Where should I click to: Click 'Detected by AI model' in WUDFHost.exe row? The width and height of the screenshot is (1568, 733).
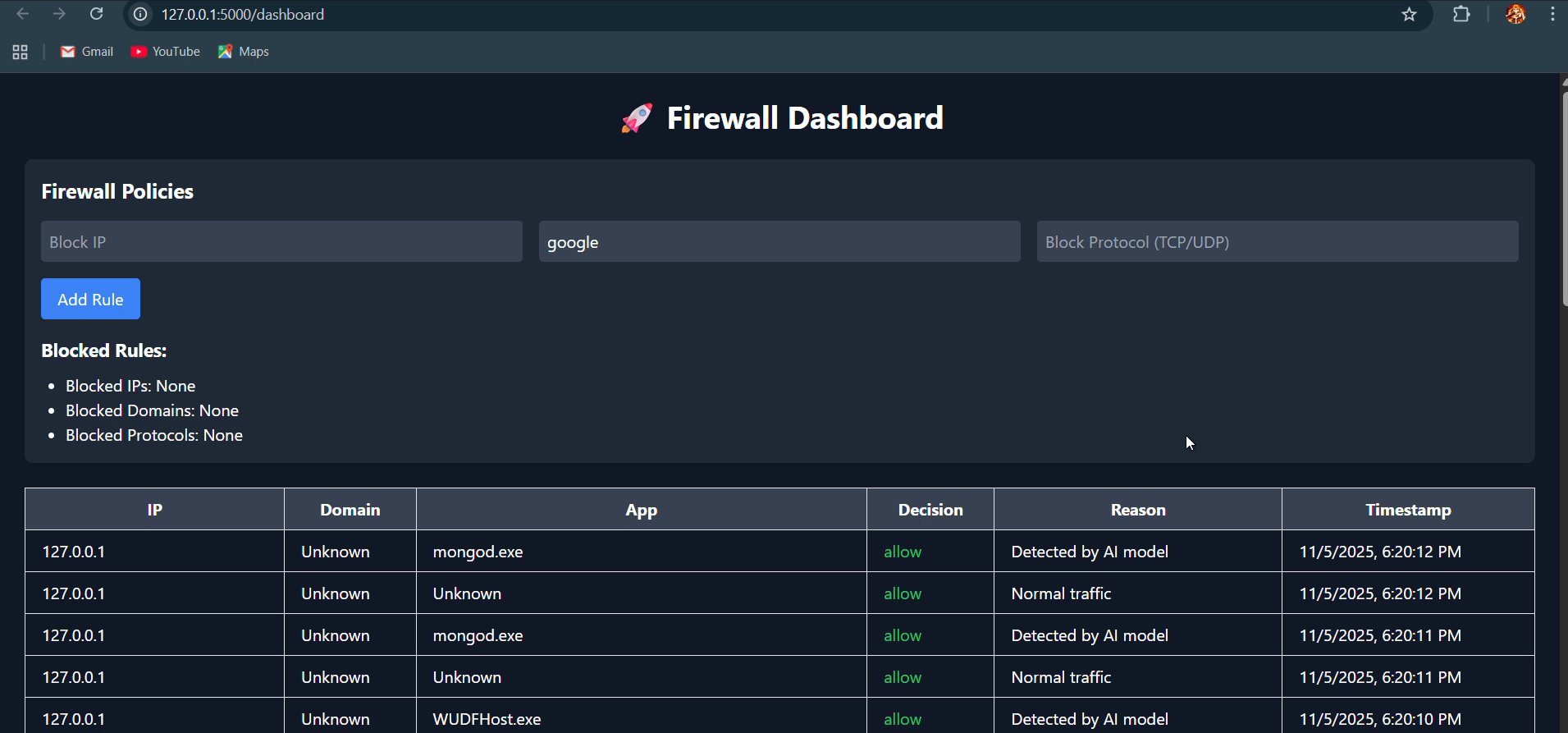click(x=1090, y=719)
